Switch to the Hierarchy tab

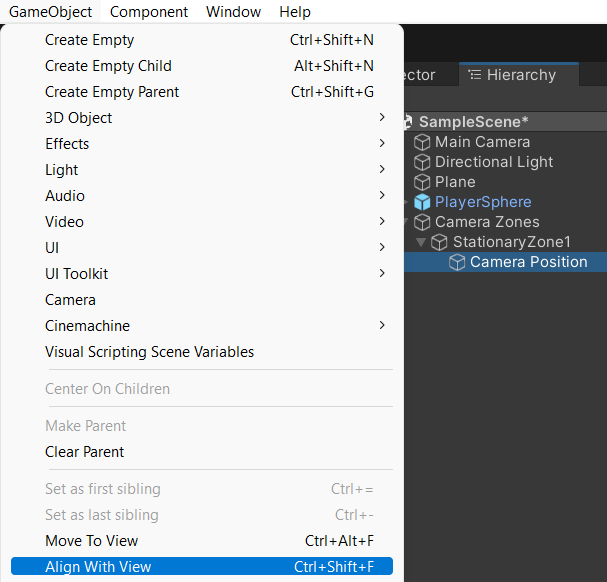click(519, 75)
